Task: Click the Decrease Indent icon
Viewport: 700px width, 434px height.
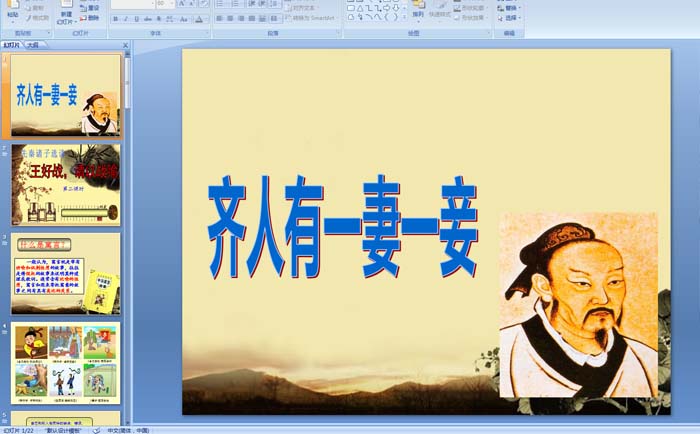Action: tap(252, 4)
